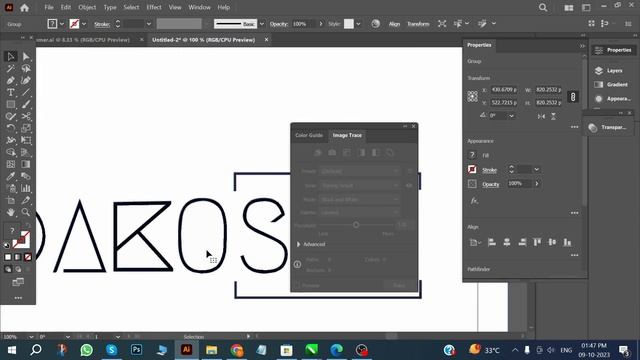
Task: Open Gradient panel from the dock
Action: point(611,84)
